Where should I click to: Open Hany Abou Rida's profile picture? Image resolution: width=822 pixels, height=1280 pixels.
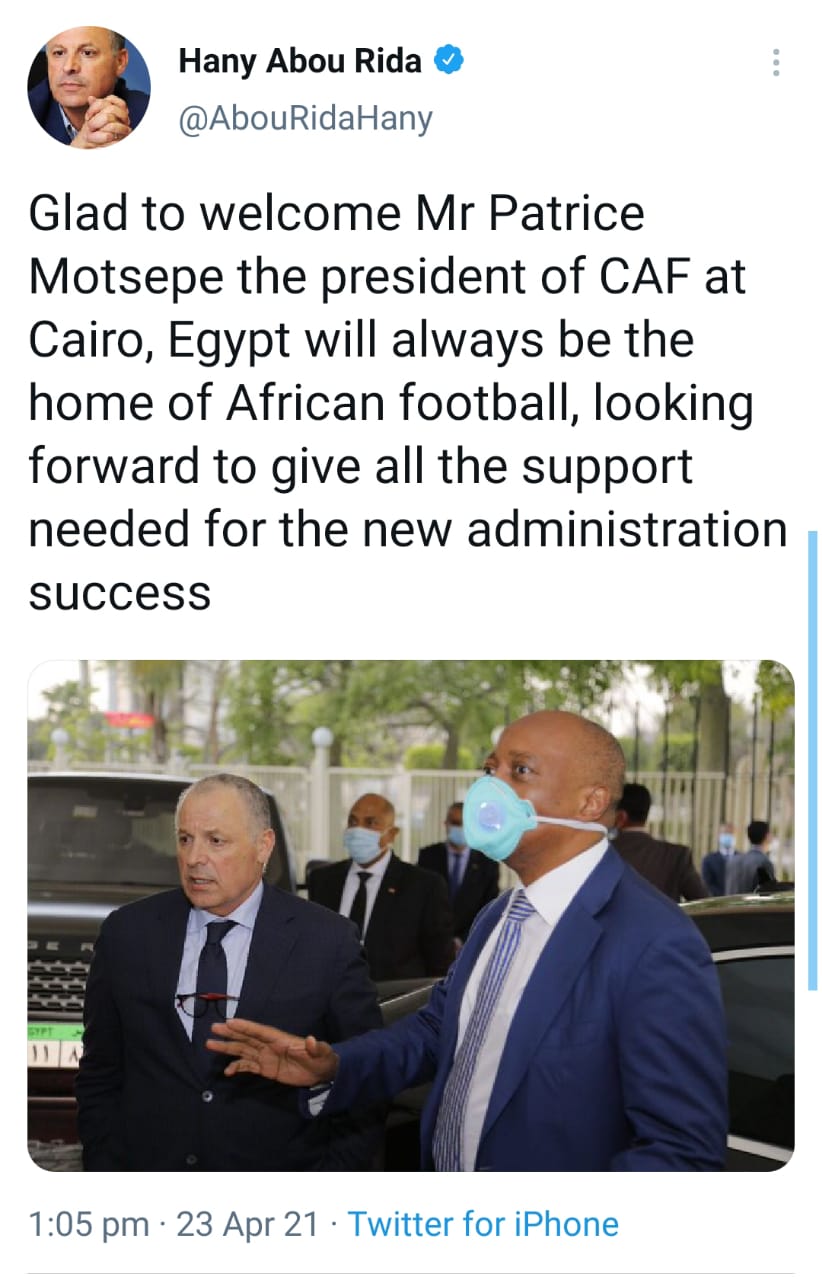(x=88, y=87)
